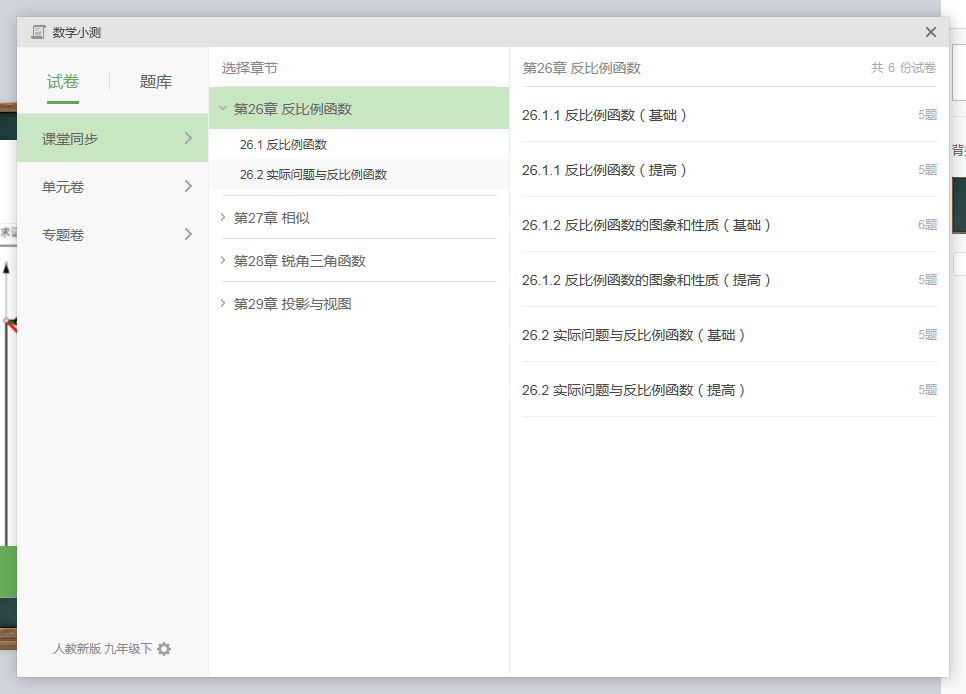Open textbook version settings gear
Viewport: 966px width, 694px height.
pos(164,649)
